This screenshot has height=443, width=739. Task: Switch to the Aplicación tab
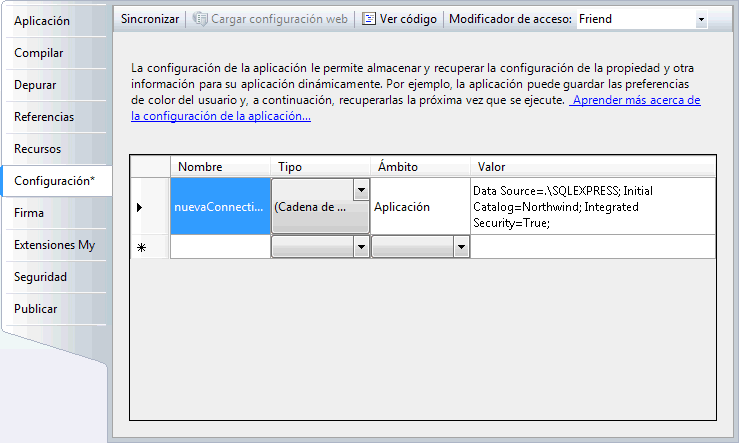[42, 20]
